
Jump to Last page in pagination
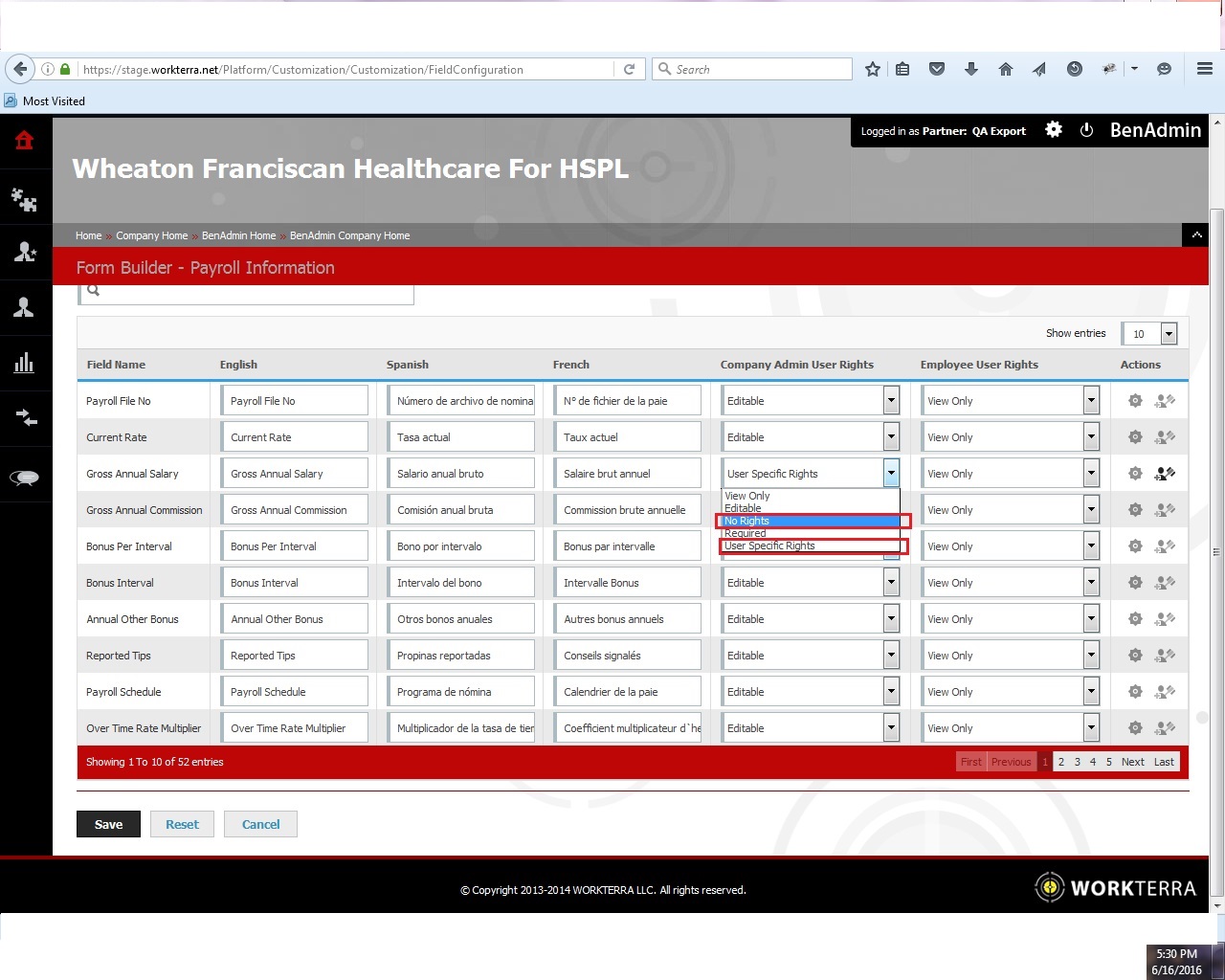1164,762
